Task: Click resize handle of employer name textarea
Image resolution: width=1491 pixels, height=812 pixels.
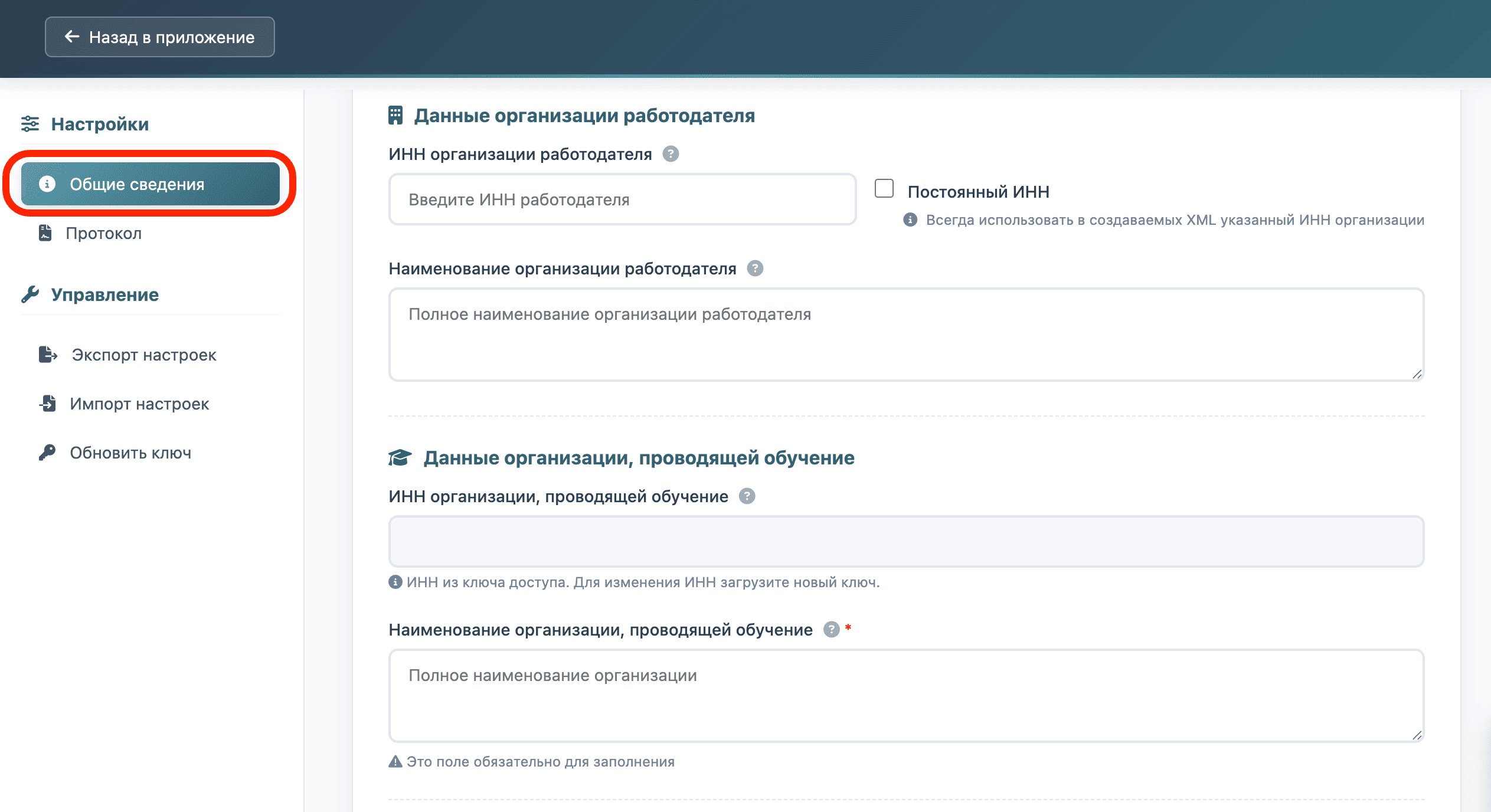Action: point(1417,374)
